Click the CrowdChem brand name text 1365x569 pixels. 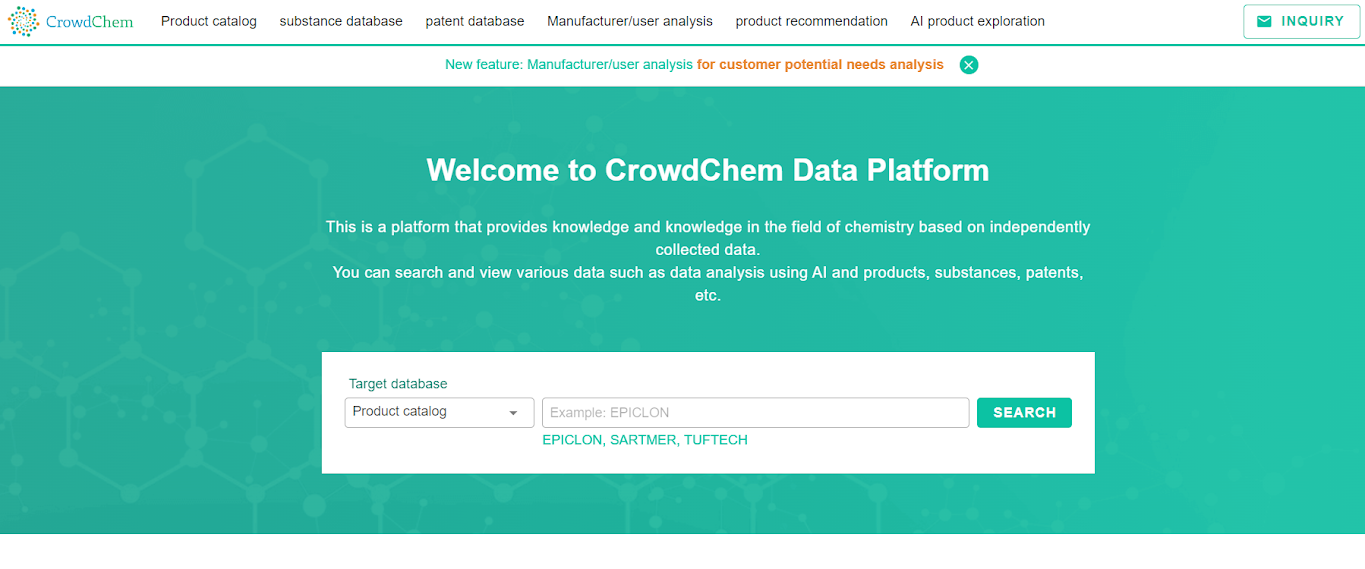[90, 21]
